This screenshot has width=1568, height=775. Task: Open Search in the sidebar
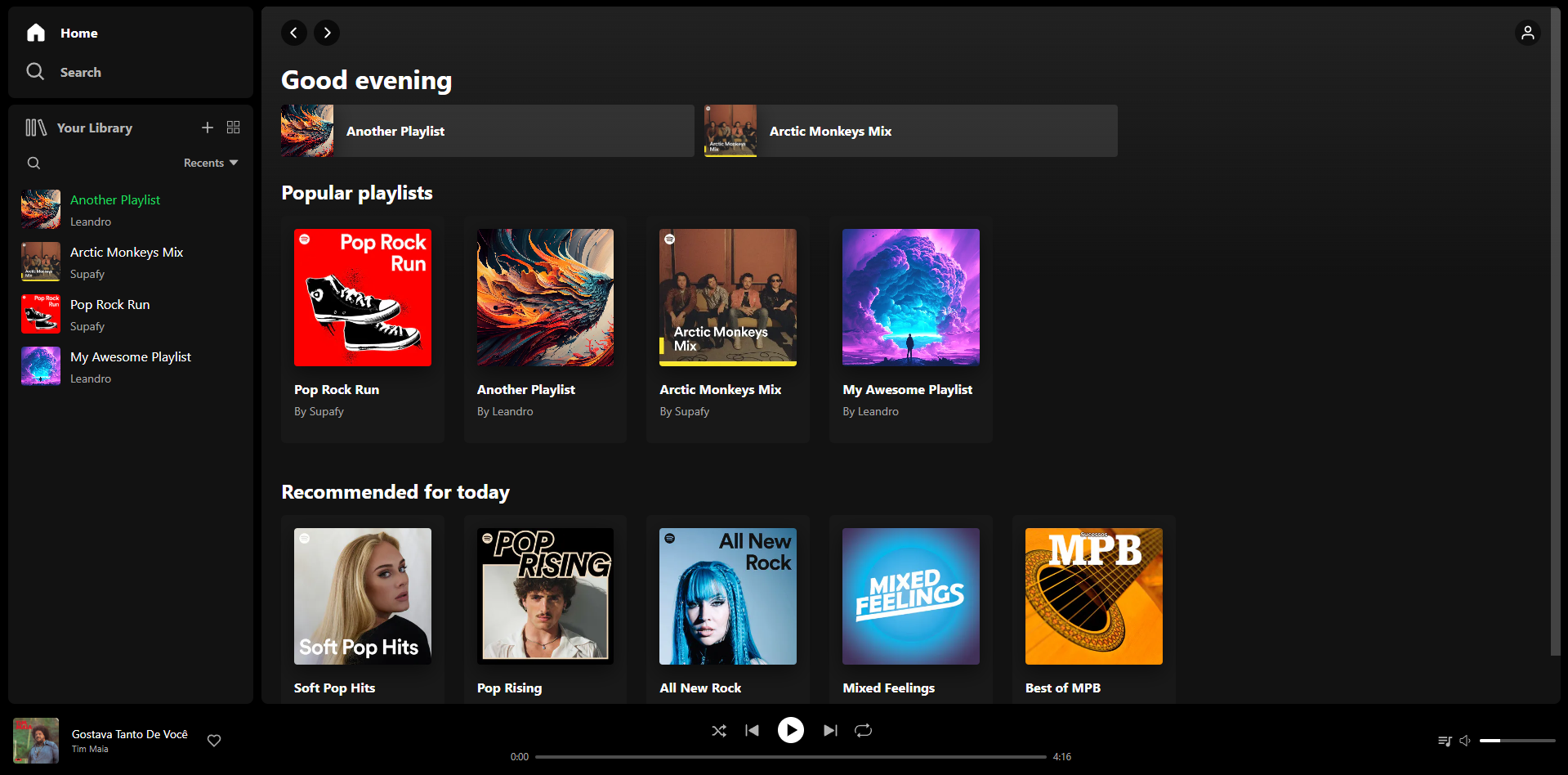point(64,72)
